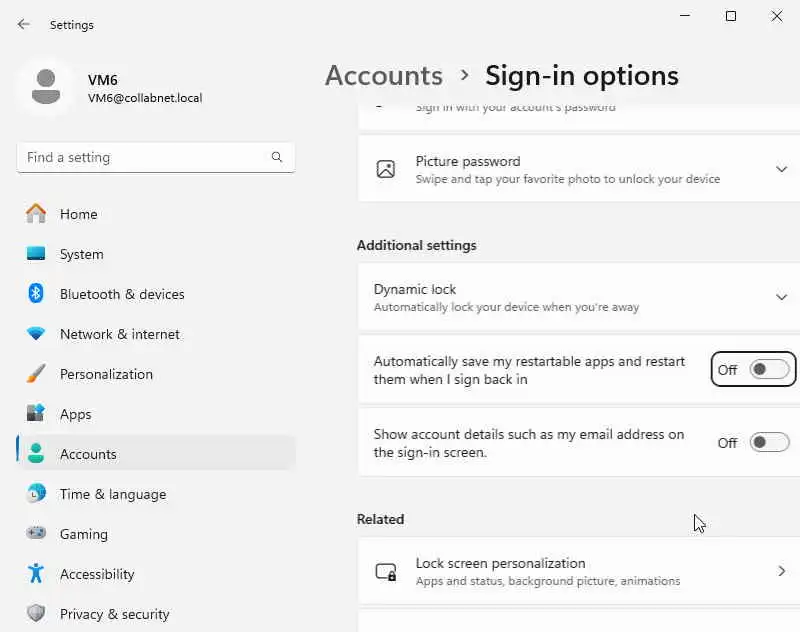Click the Time & language clock icon
This screenshot has width=800, height=632.
[x=36, y=494]
